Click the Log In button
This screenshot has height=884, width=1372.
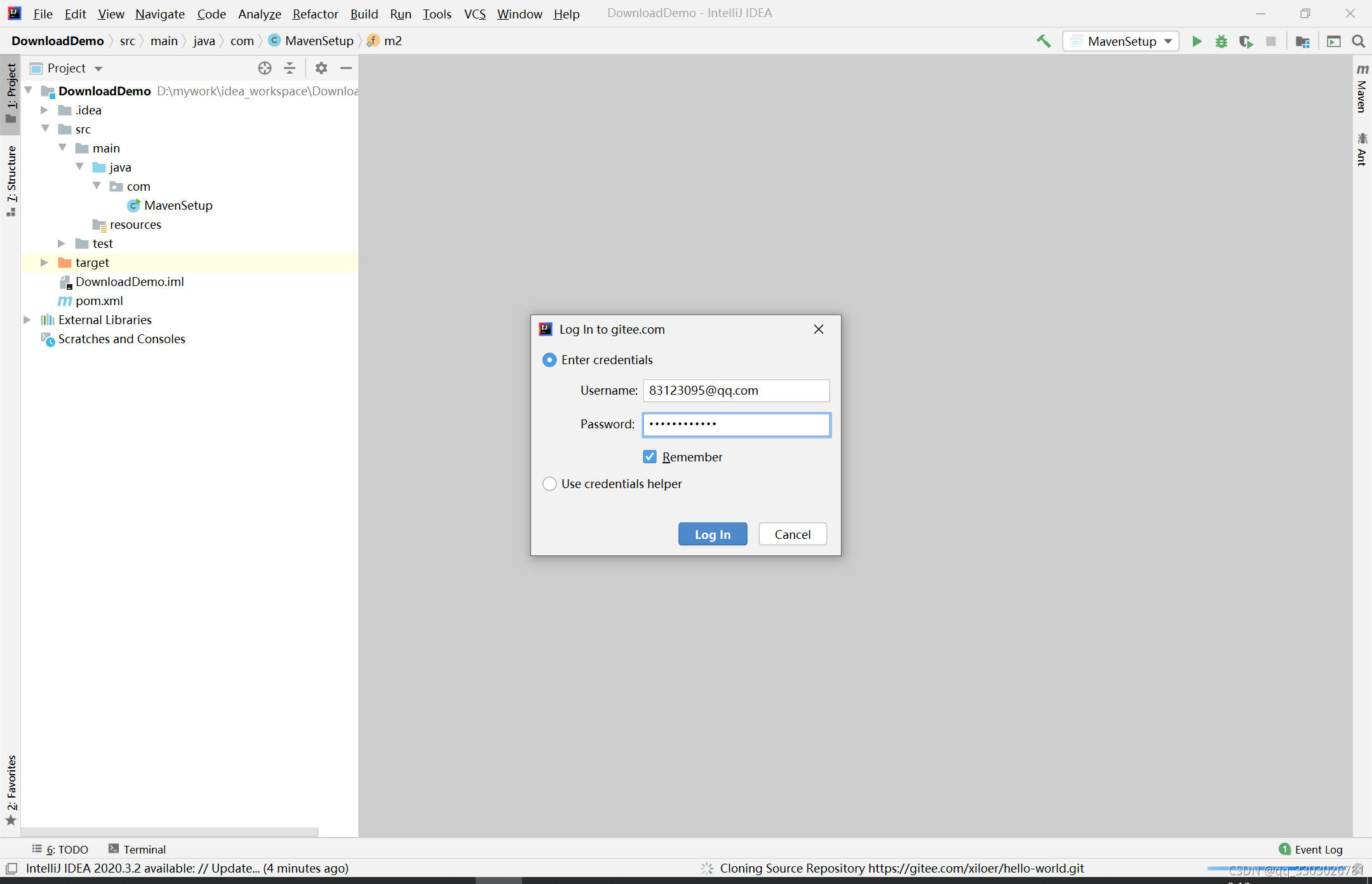click(712, 534)
